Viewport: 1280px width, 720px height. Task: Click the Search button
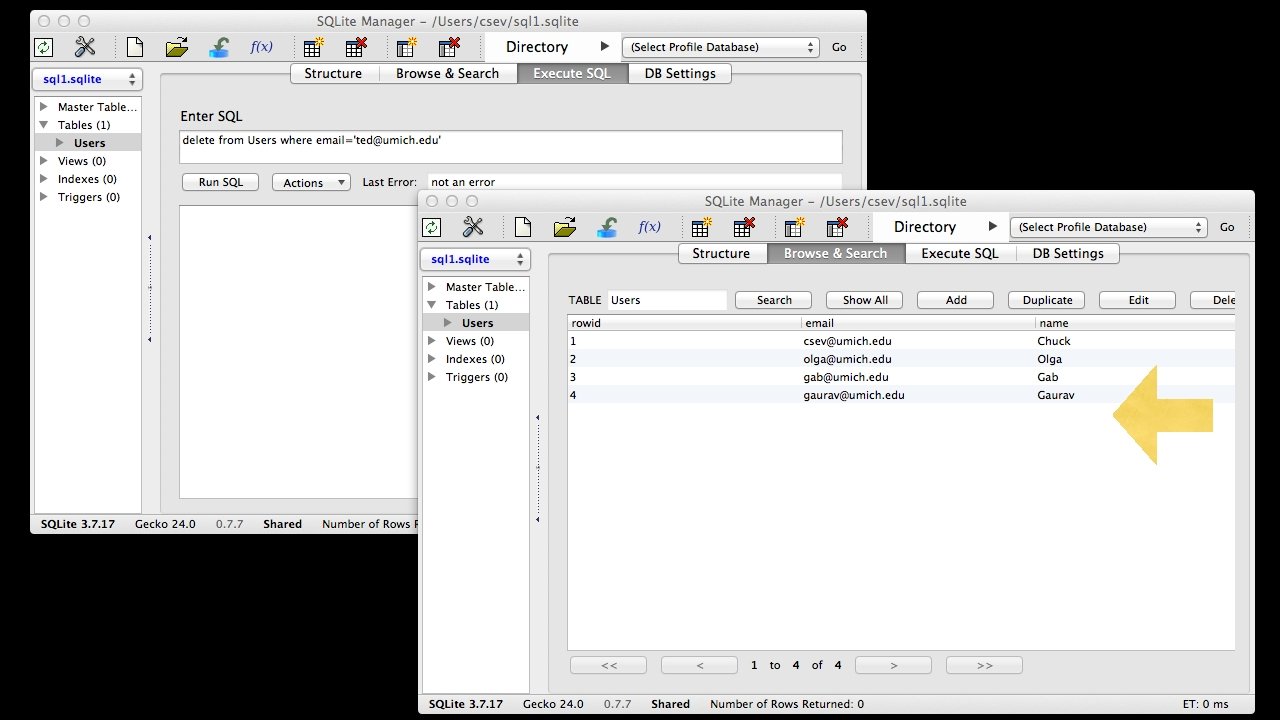click(774, 300)
